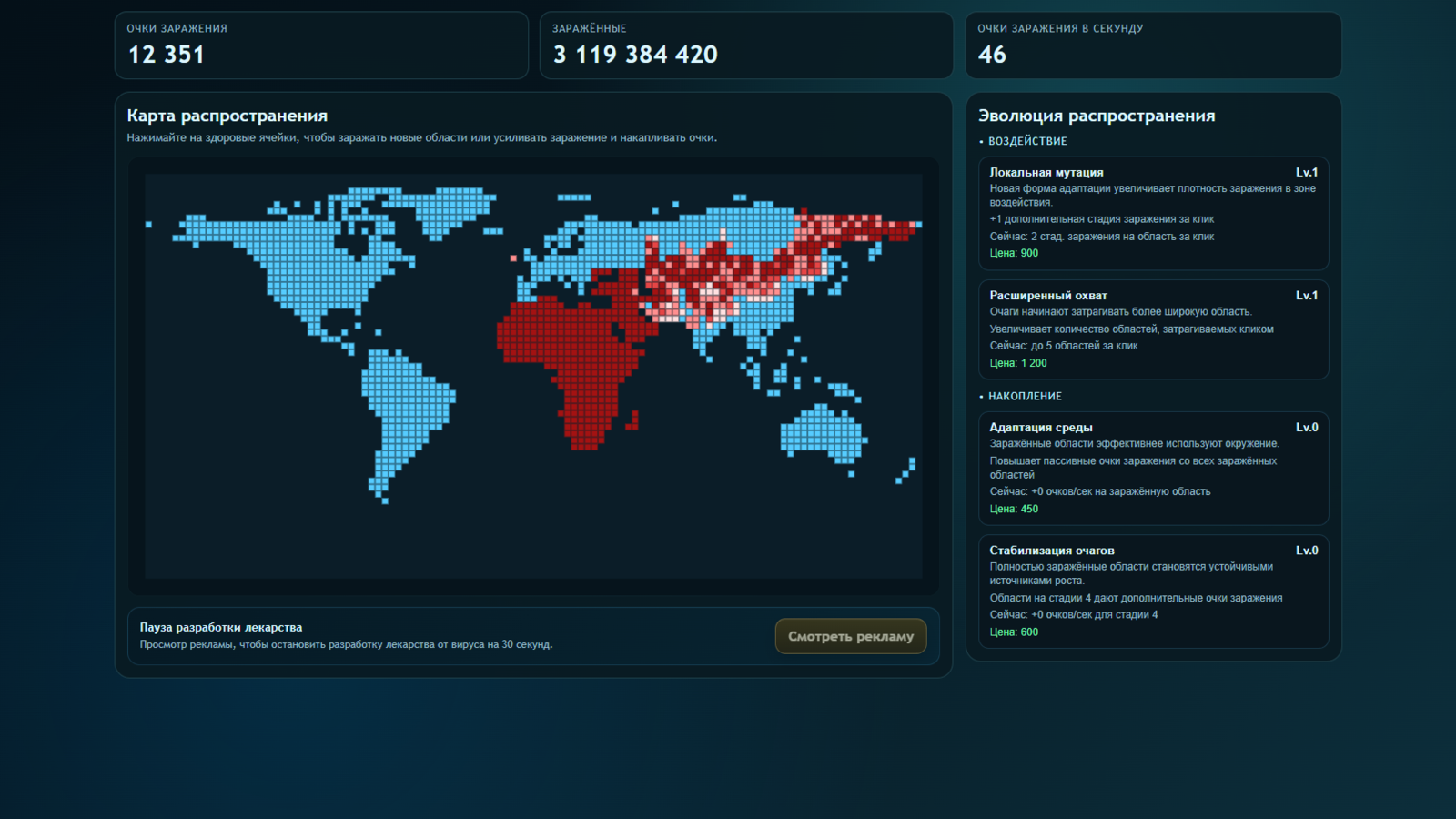This screenshot has height=819, width=1456.
Task: Click the Lv.0 label of Адаптация среды
Action: [x=1307, y=427]
